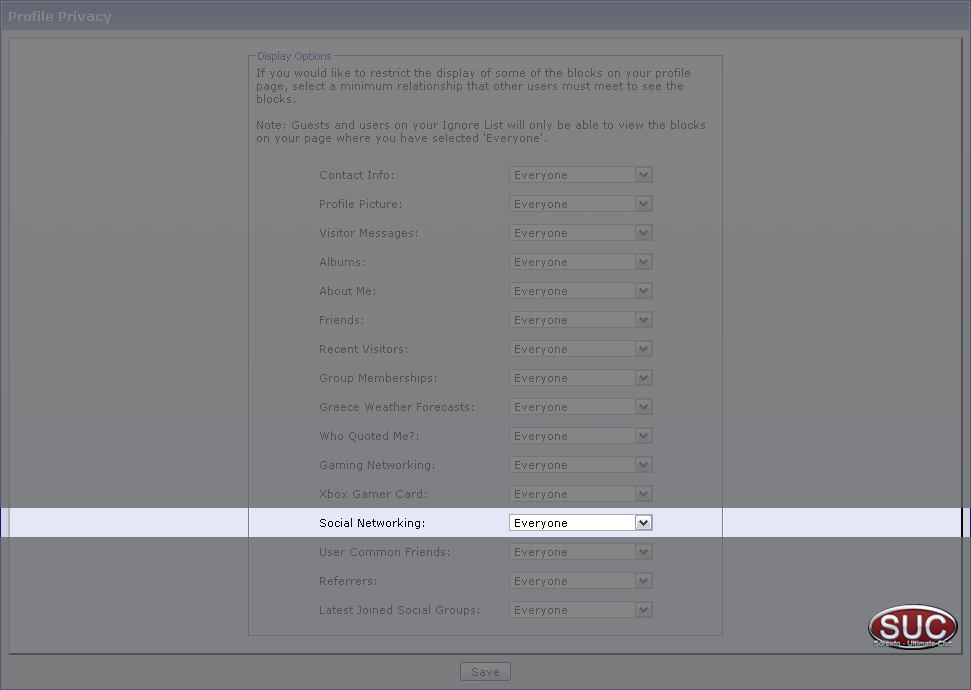Click the SUC club logo

point(913,627)
